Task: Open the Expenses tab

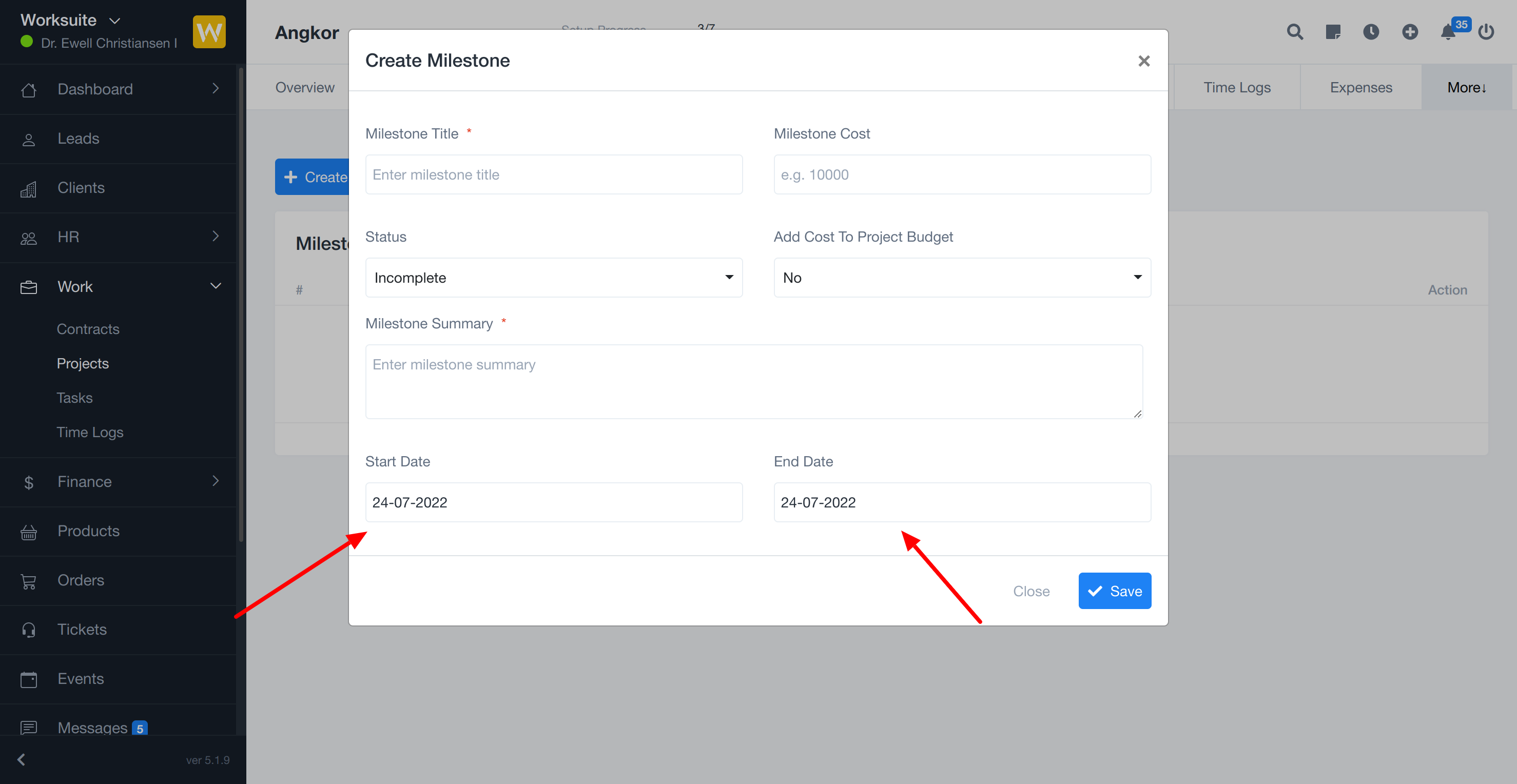Action: [1360, 87]
